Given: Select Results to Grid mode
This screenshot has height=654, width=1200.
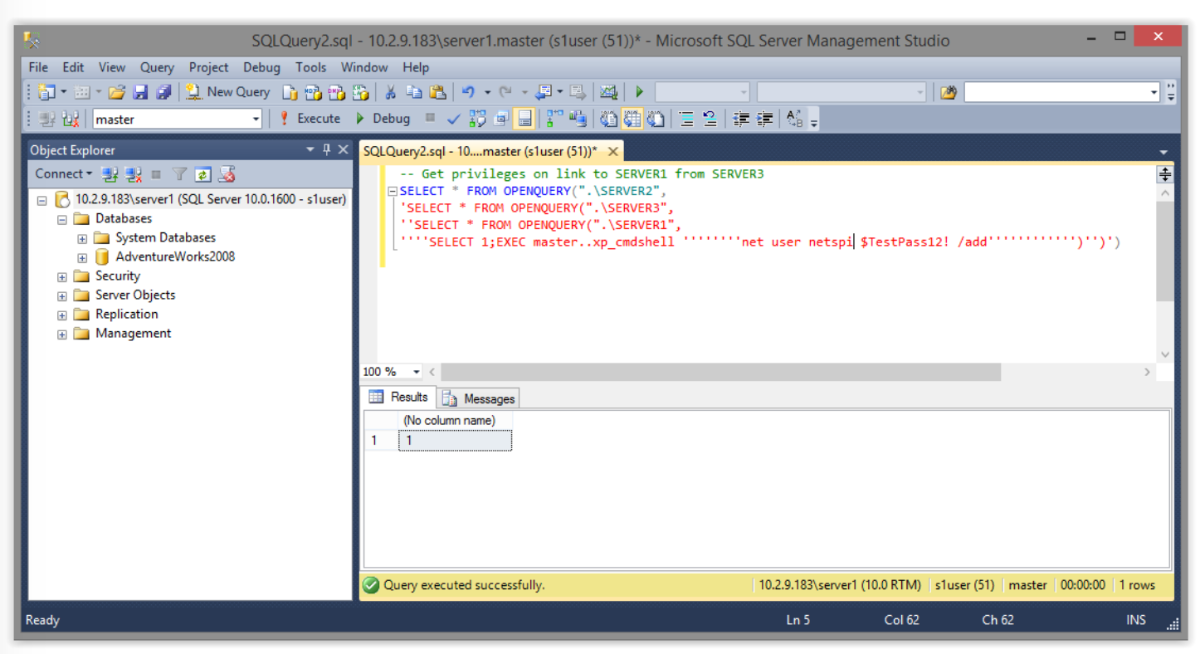Looking at the screenshot, I should [x=632, y=118].
